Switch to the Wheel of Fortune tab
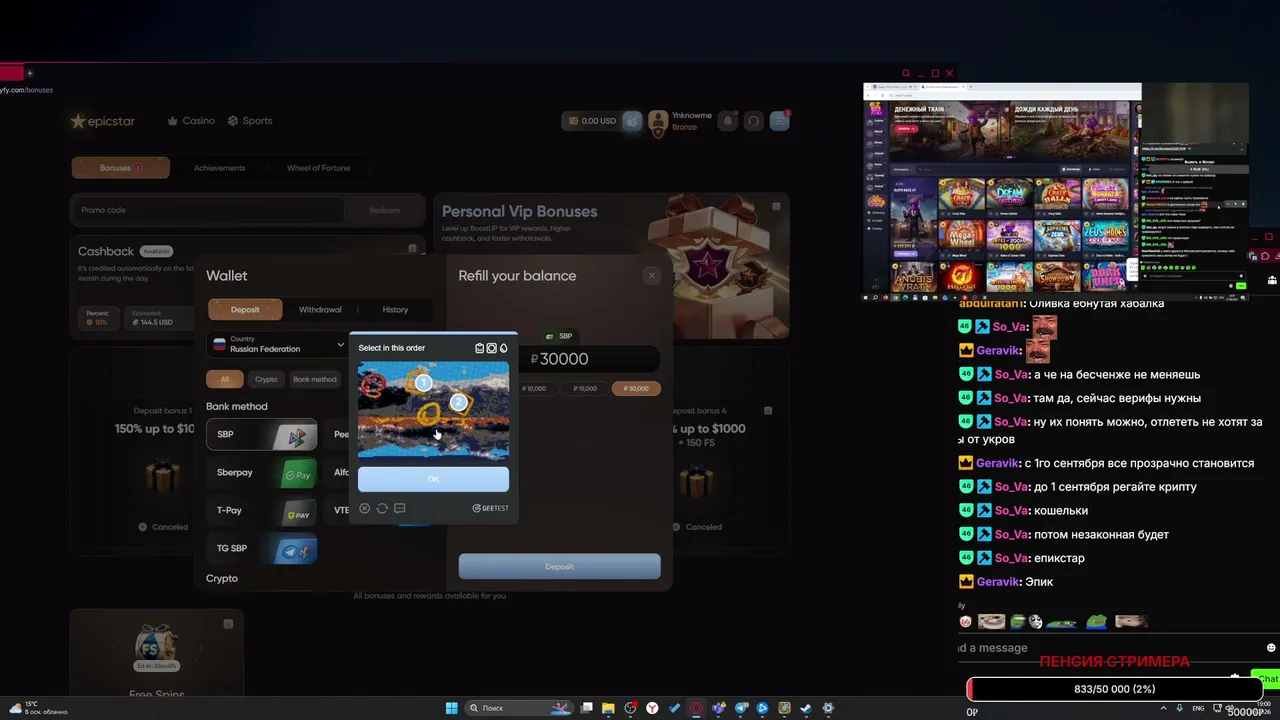The image size is (1280, 720). [318, 168]
